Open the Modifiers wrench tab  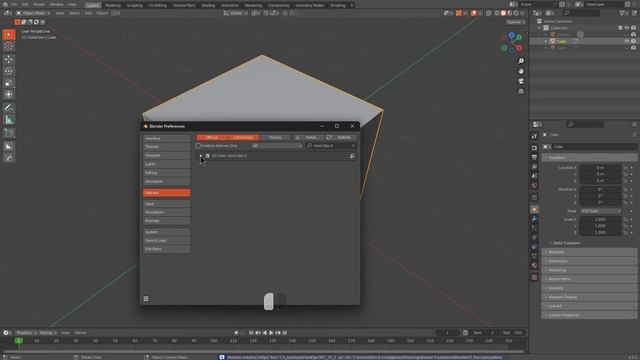click(x=534, y=219)
